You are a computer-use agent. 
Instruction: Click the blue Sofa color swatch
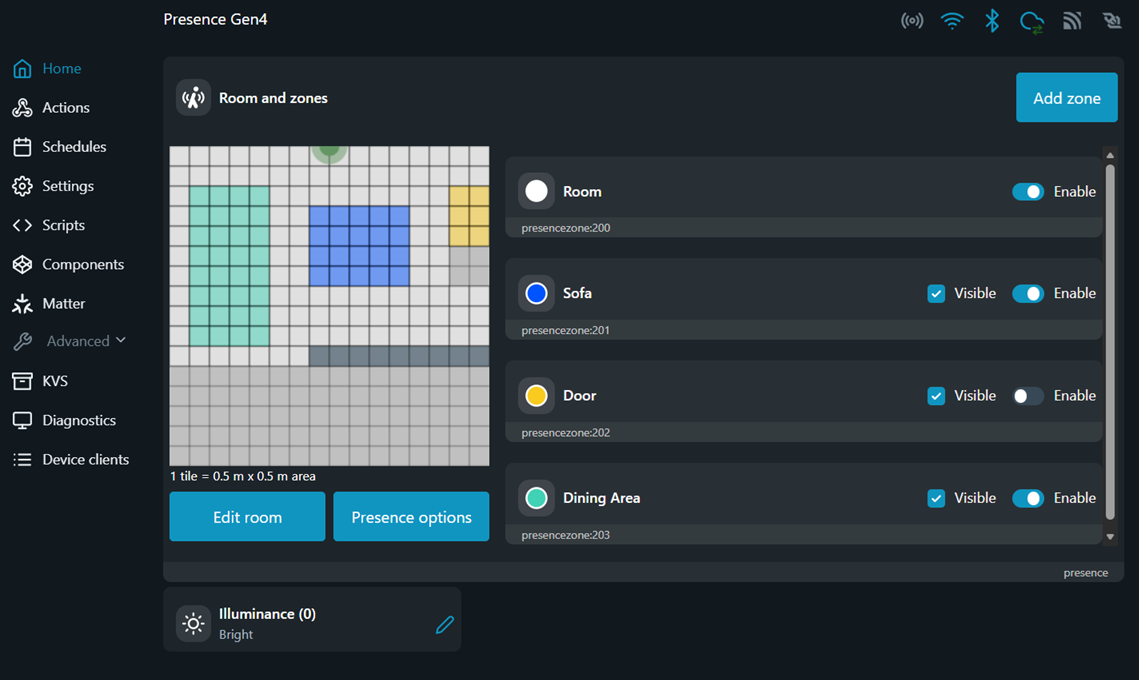(x=536, y=294)
